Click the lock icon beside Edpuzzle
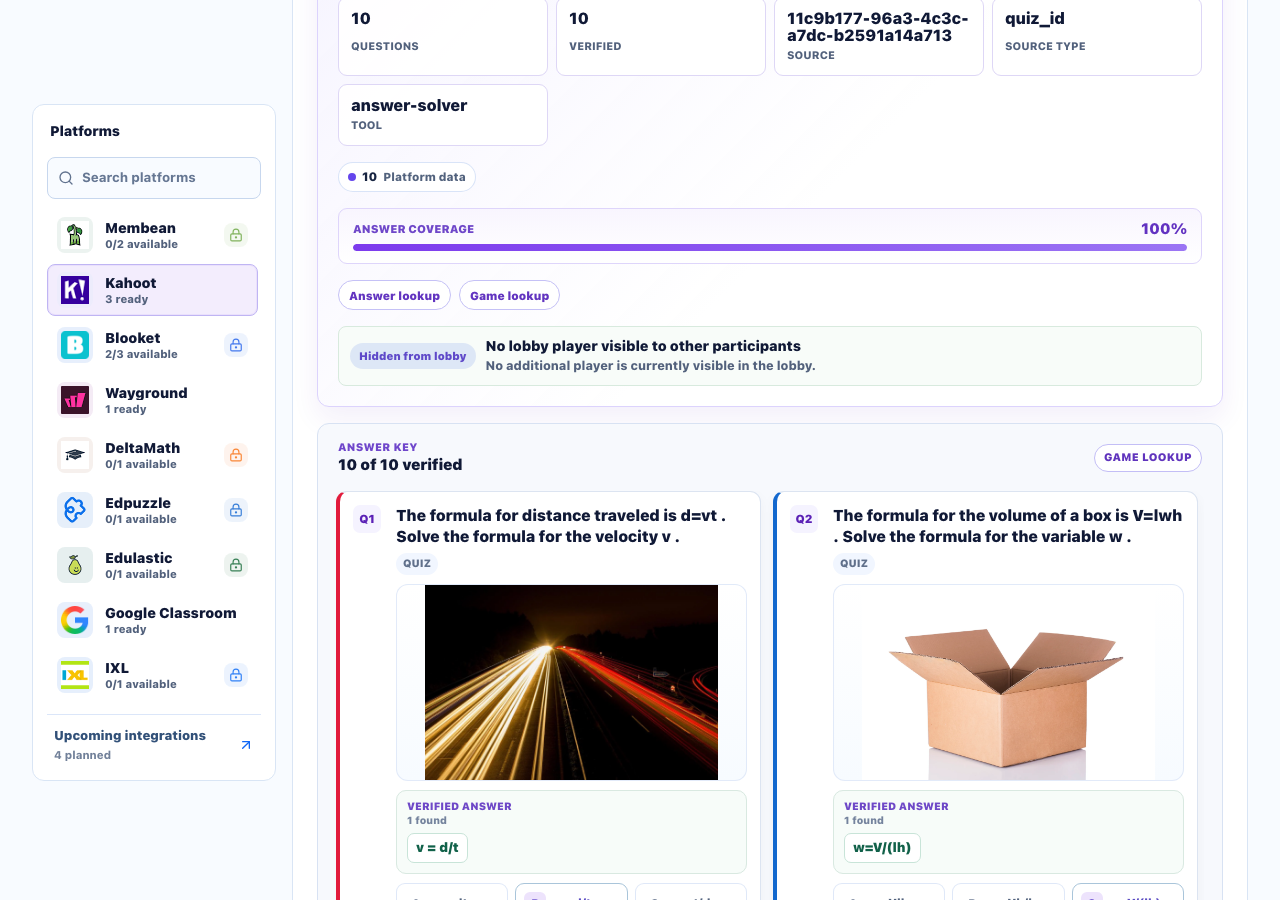Image resolution: width=1280 pixels, height=900 pixels. click(x=236, y=510)
